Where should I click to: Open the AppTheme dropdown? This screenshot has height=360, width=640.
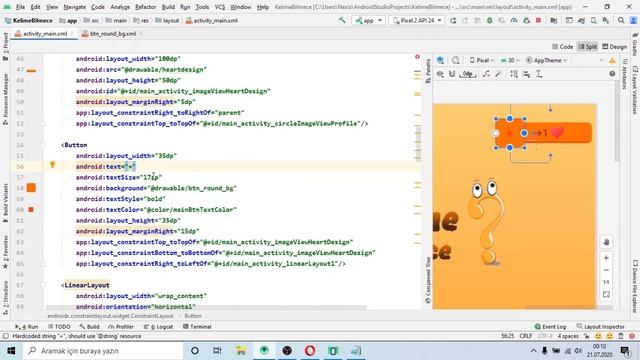pyautogui.click(x=547, y=60)
